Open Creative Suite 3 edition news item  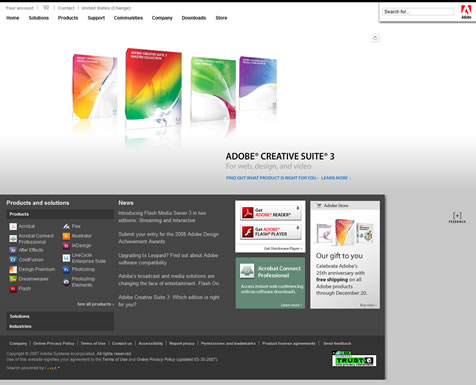point(169,301)
